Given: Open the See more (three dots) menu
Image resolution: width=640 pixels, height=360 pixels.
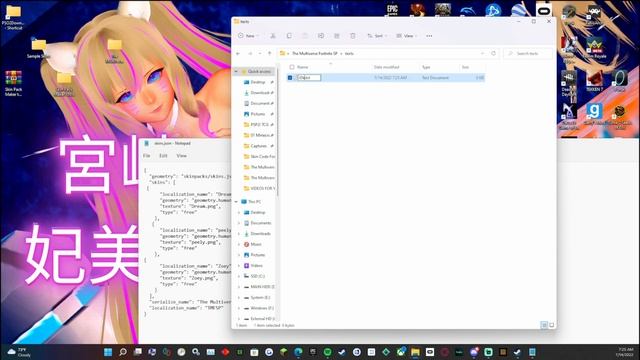Looking at the screenshot, I should click(x=429, y=36).
